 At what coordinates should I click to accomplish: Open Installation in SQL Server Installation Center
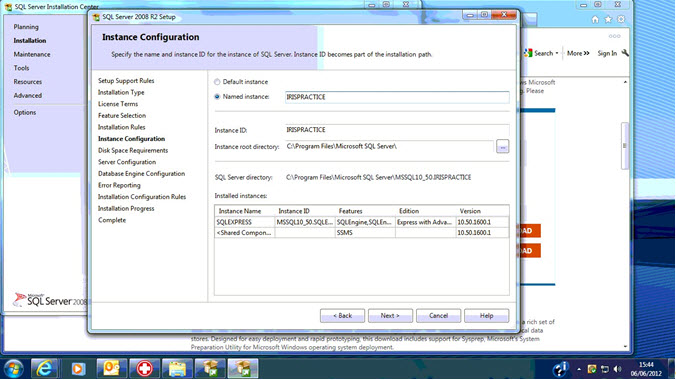click(x=30, y=41)
